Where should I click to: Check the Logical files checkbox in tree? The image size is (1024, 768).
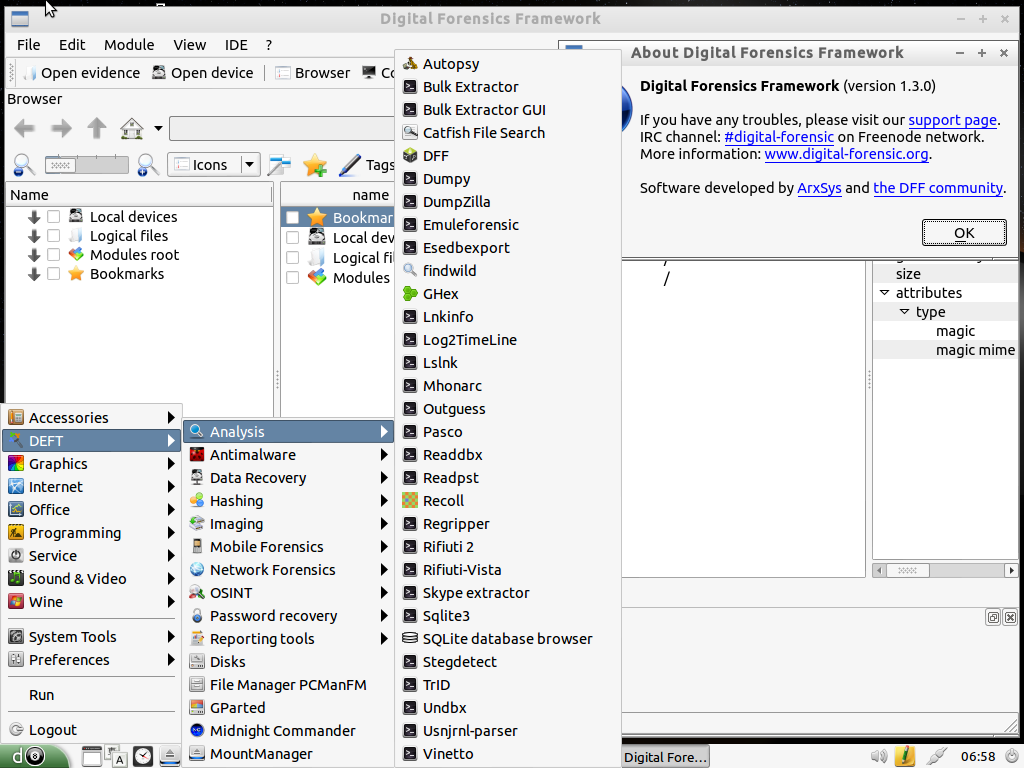click(x=54, y=235)
